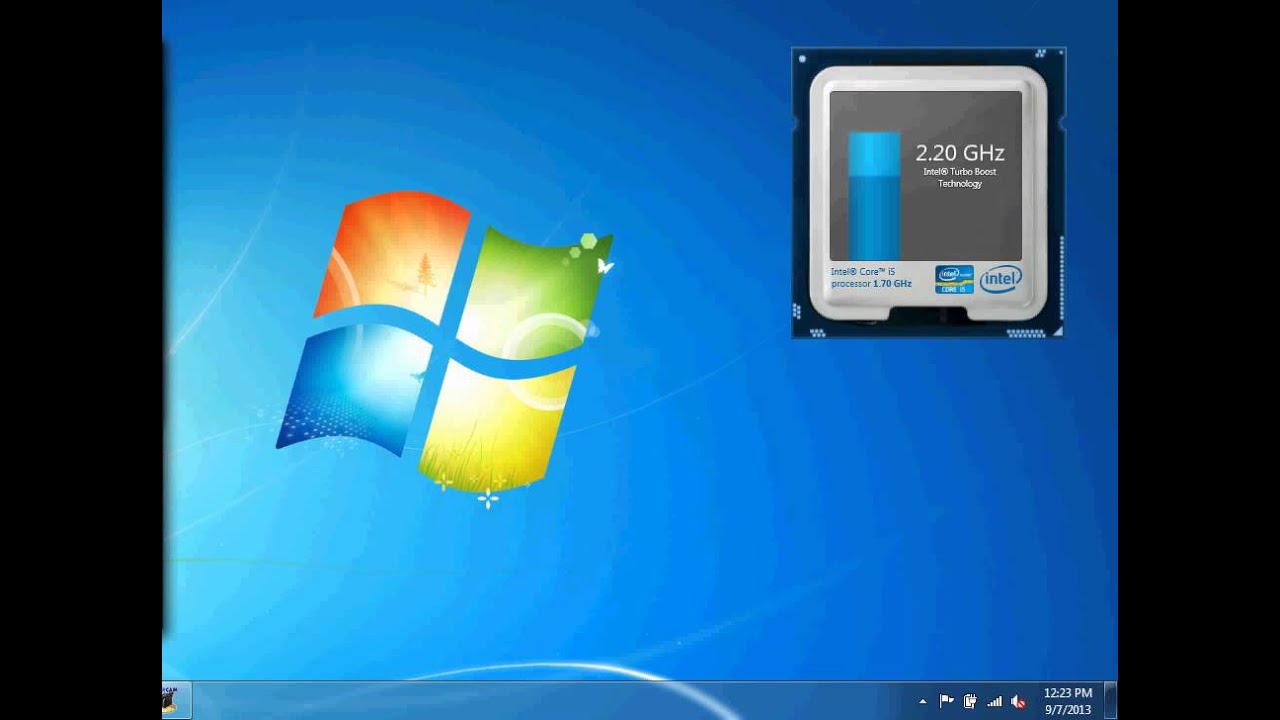1280x720 pixels.
Task: Click the blue frequency bar in the gadget
Action: [874, 196]
